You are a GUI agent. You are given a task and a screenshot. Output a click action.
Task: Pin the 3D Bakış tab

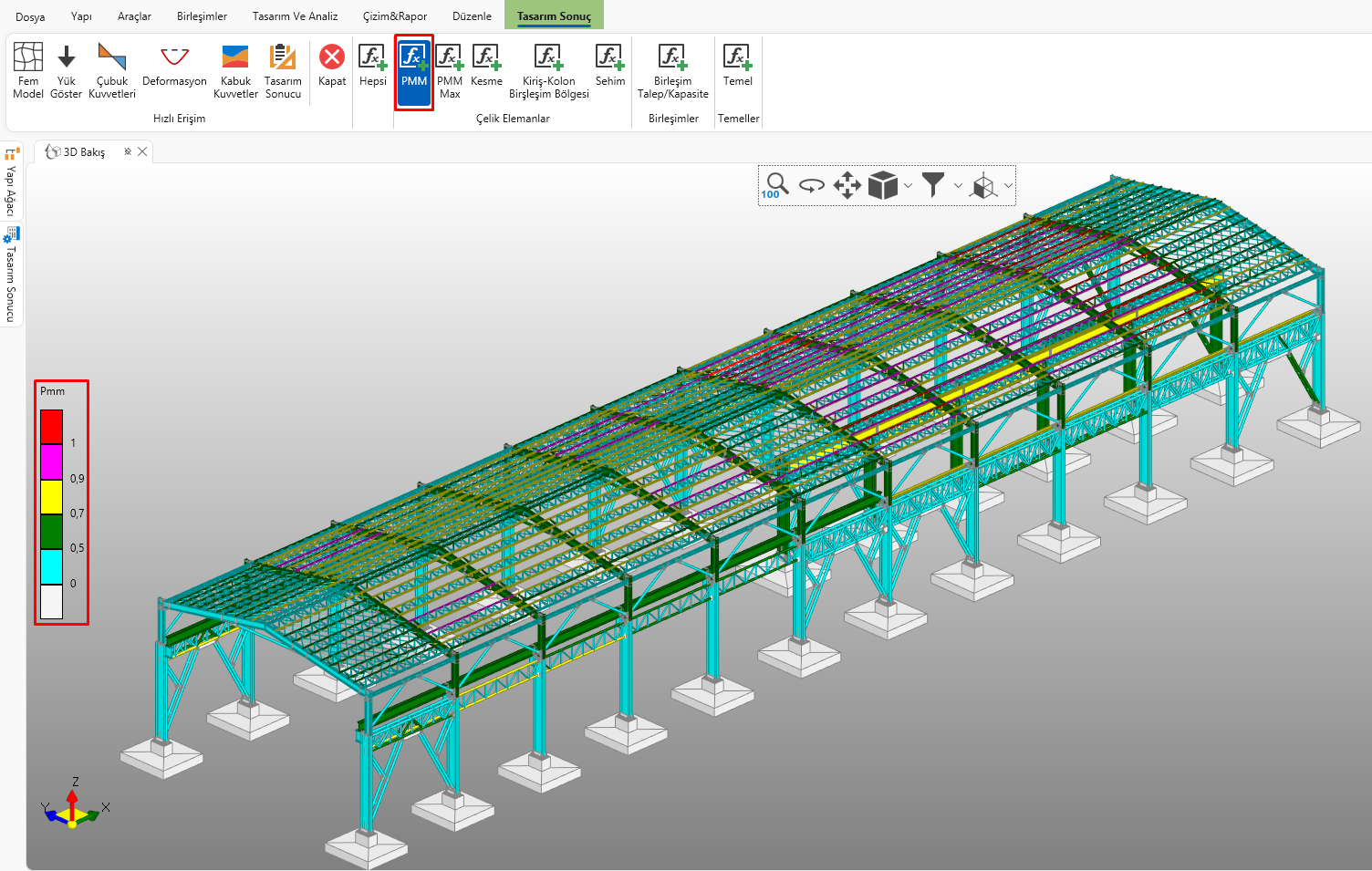(x=128, y=151)
